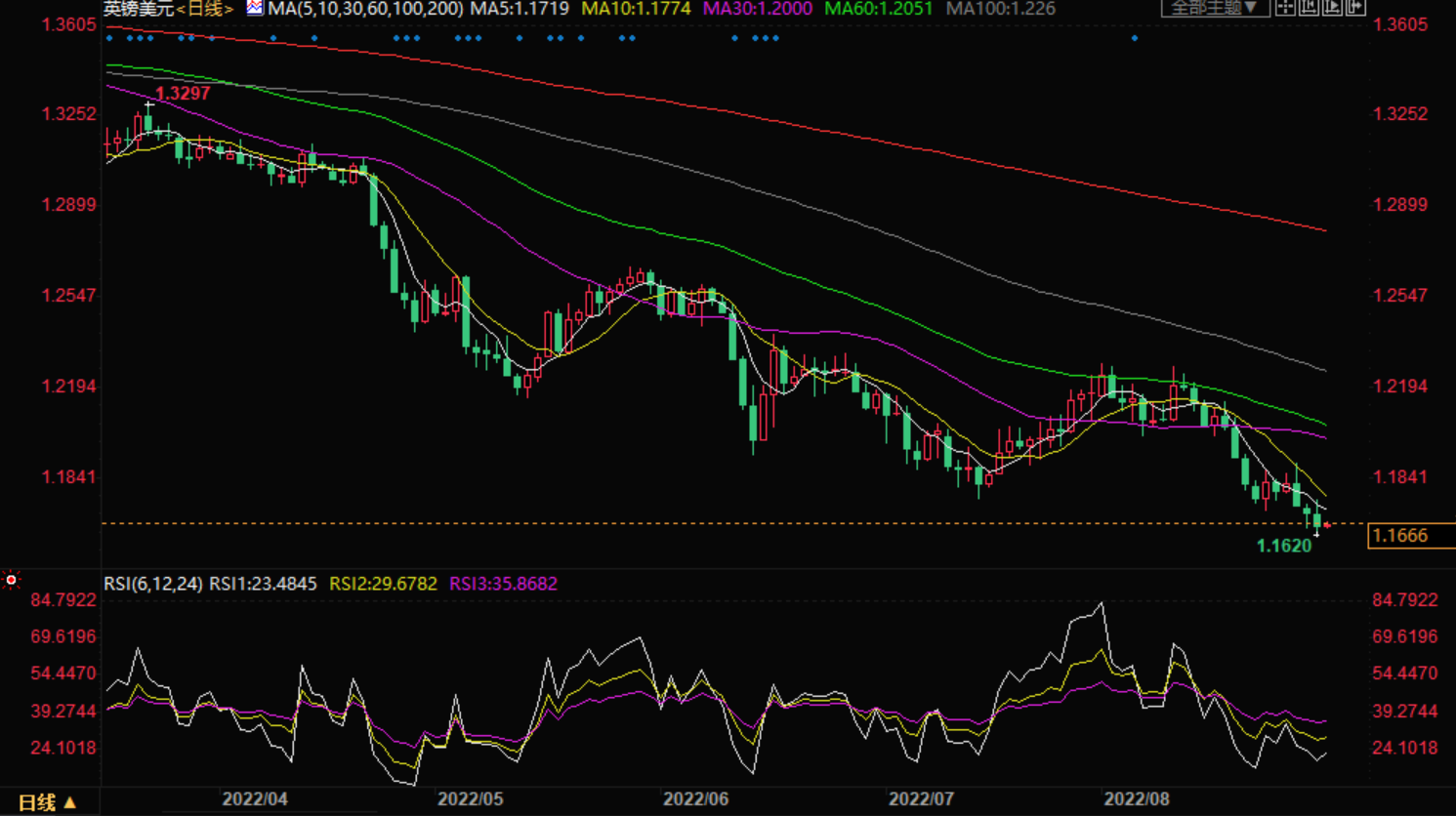Open the 全部主题 dropdown
This screenshot has width=1456, height=816.
tap(1215, 8)
